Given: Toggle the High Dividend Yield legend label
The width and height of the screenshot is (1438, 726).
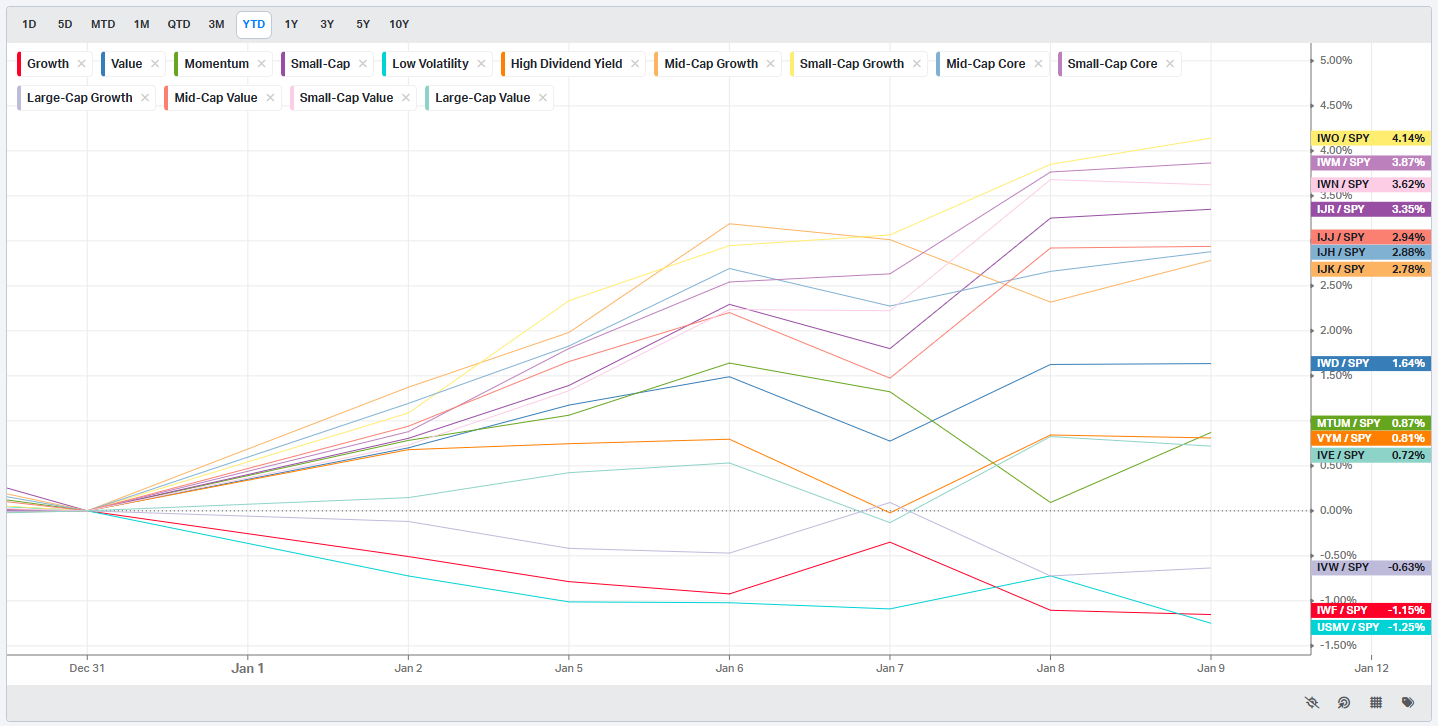Looking at the screenshot, I should click(x=566, y=64).
